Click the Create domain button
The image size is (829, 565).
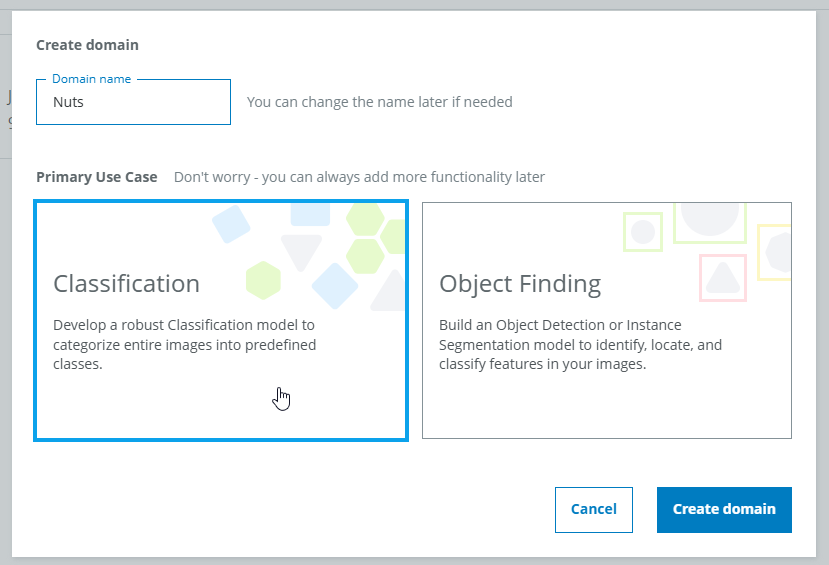724,510
